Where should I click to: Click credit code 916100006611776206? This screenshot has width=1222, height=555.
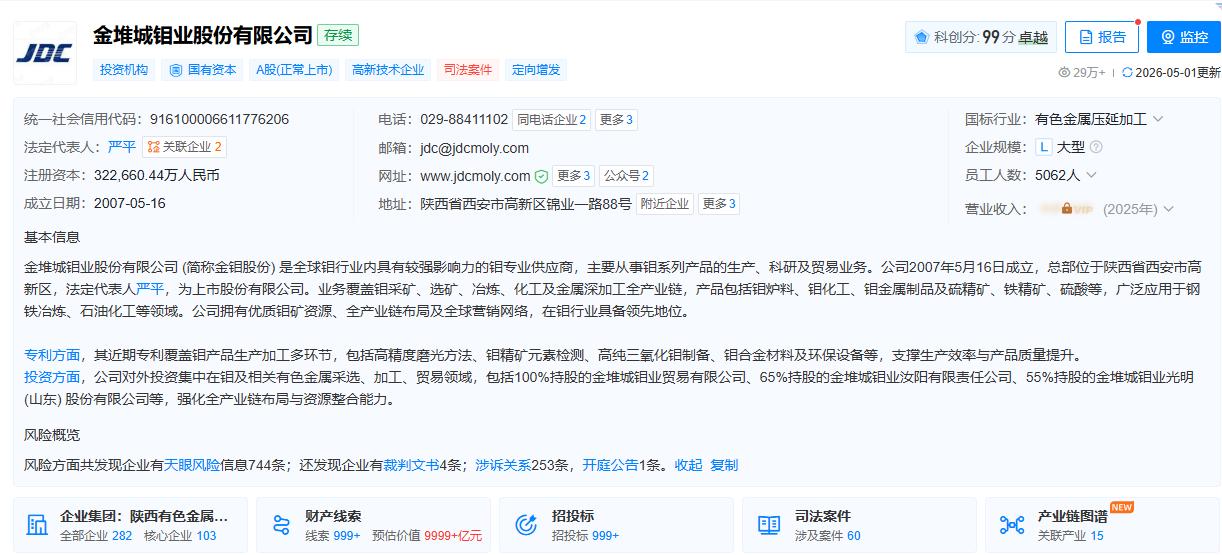(x=219, y=119)
